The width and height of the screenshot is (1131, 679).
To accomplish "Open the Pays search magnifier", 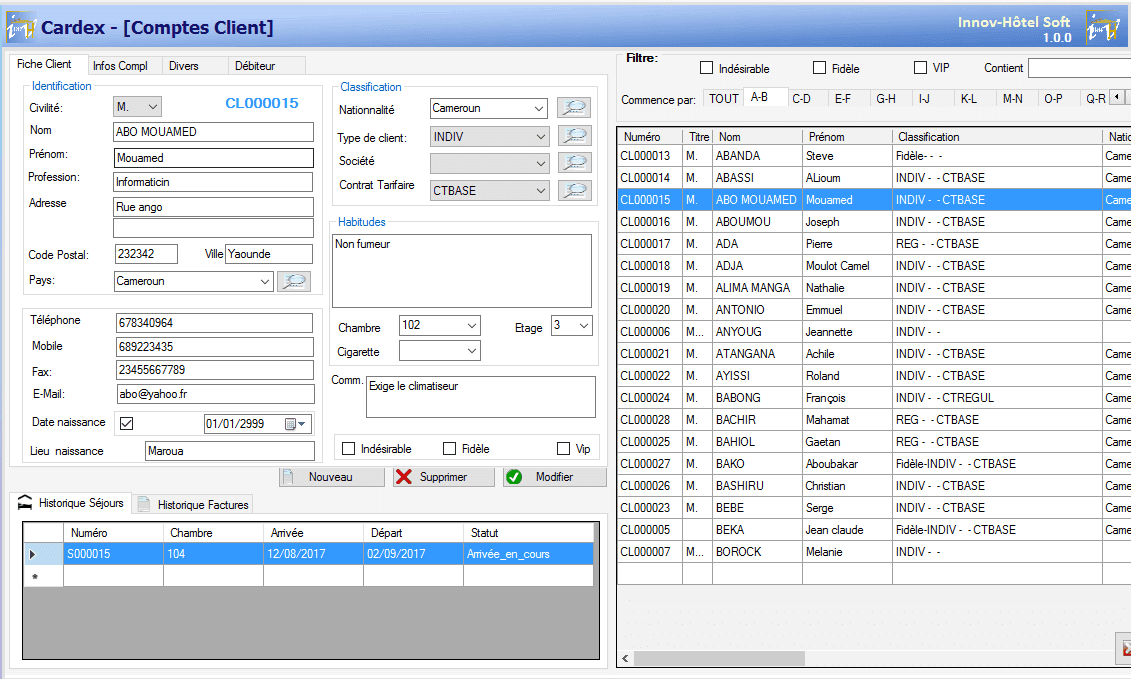I will click(x=295, y=281).
